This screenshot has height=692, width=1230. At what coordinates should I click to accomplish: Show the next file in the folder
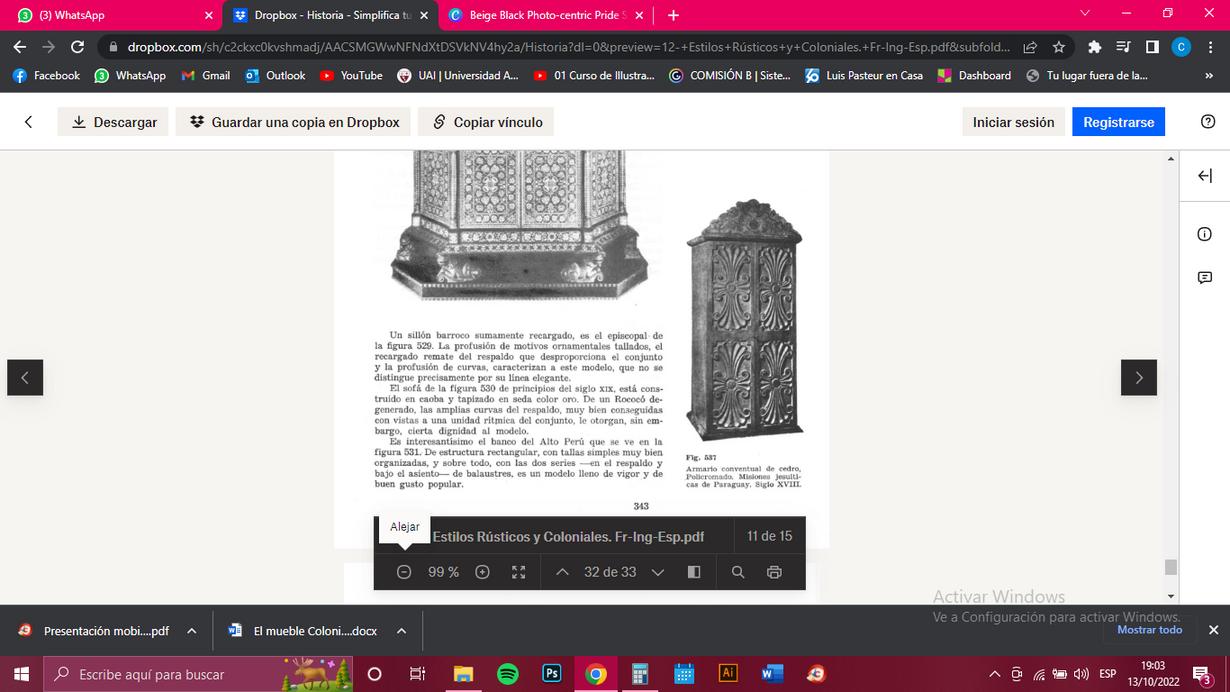click(x=1139, y=377)
